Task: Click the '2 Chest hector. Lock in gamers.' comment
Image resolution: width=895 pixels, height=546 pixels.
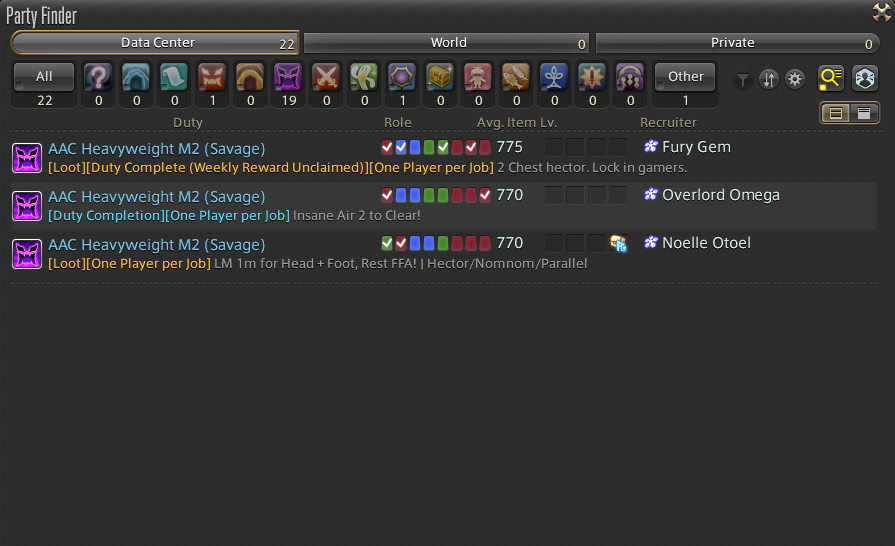Action: point(592,168)
